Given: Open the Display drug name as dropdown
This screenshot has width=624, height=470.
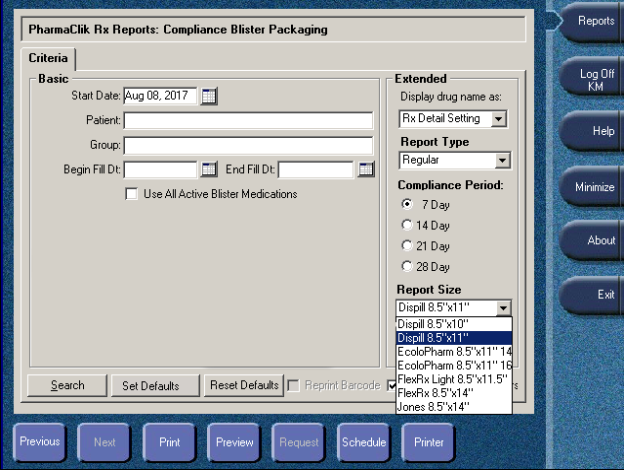Looking at the screenshot, I should (498, 119).
